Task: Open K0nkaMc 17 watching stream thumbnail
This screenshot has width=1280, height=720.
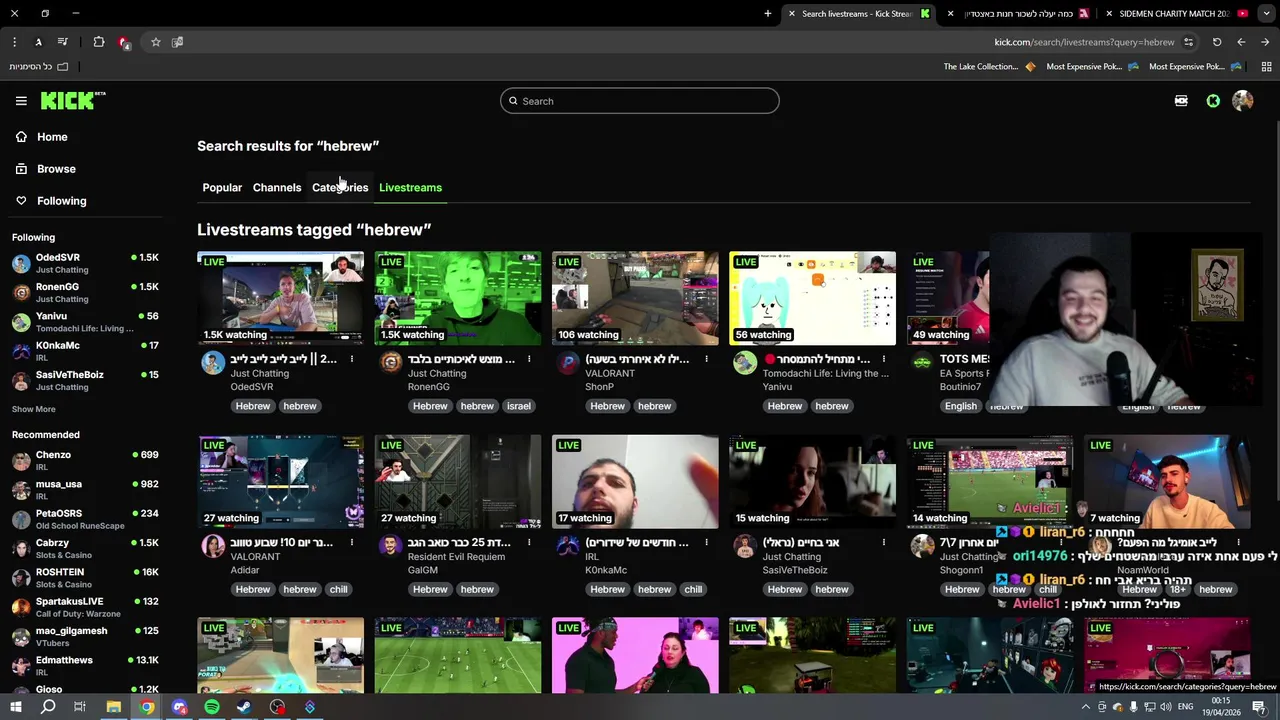Action: 635,481
